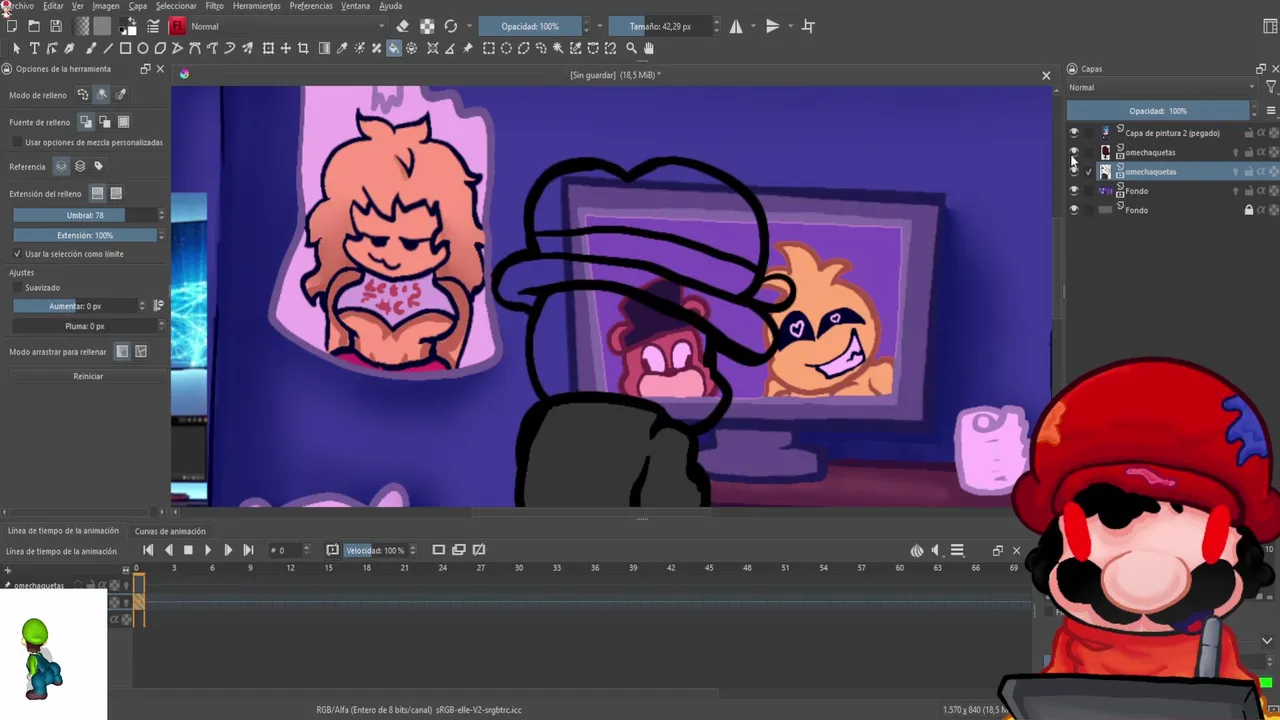Unlock the locked Fondo layer padlock
Image resolution: width=1280 pixels, height=720 pixels.
[x=1248, y=210]
